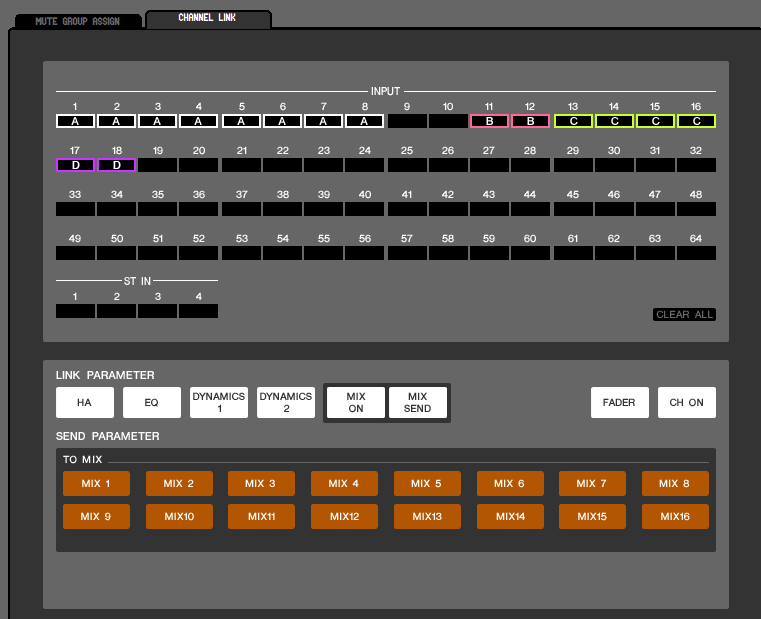
Task: Click ST IN channel 3 link box
Action: 157,311
